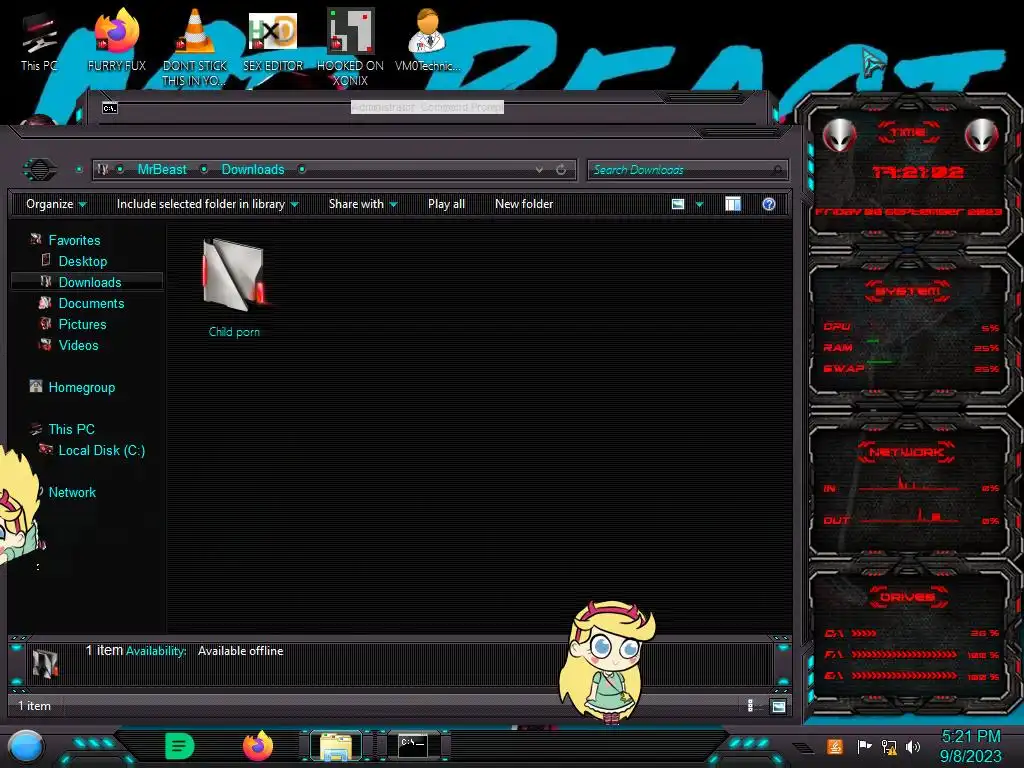1024x768 pixels.
Task: Click the IN traffic graph in Network gadget
Action: click(x=909, y=485)
